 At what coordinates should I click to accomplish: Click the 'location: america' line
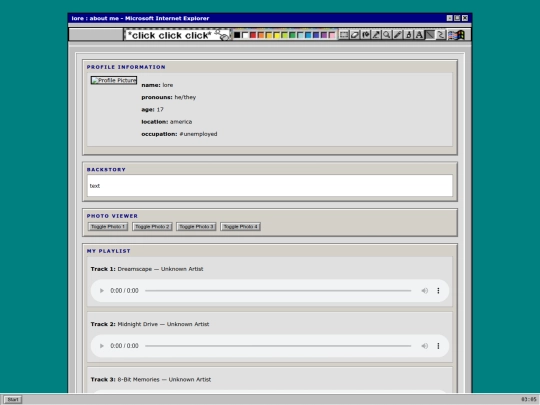tap(167, 122)
